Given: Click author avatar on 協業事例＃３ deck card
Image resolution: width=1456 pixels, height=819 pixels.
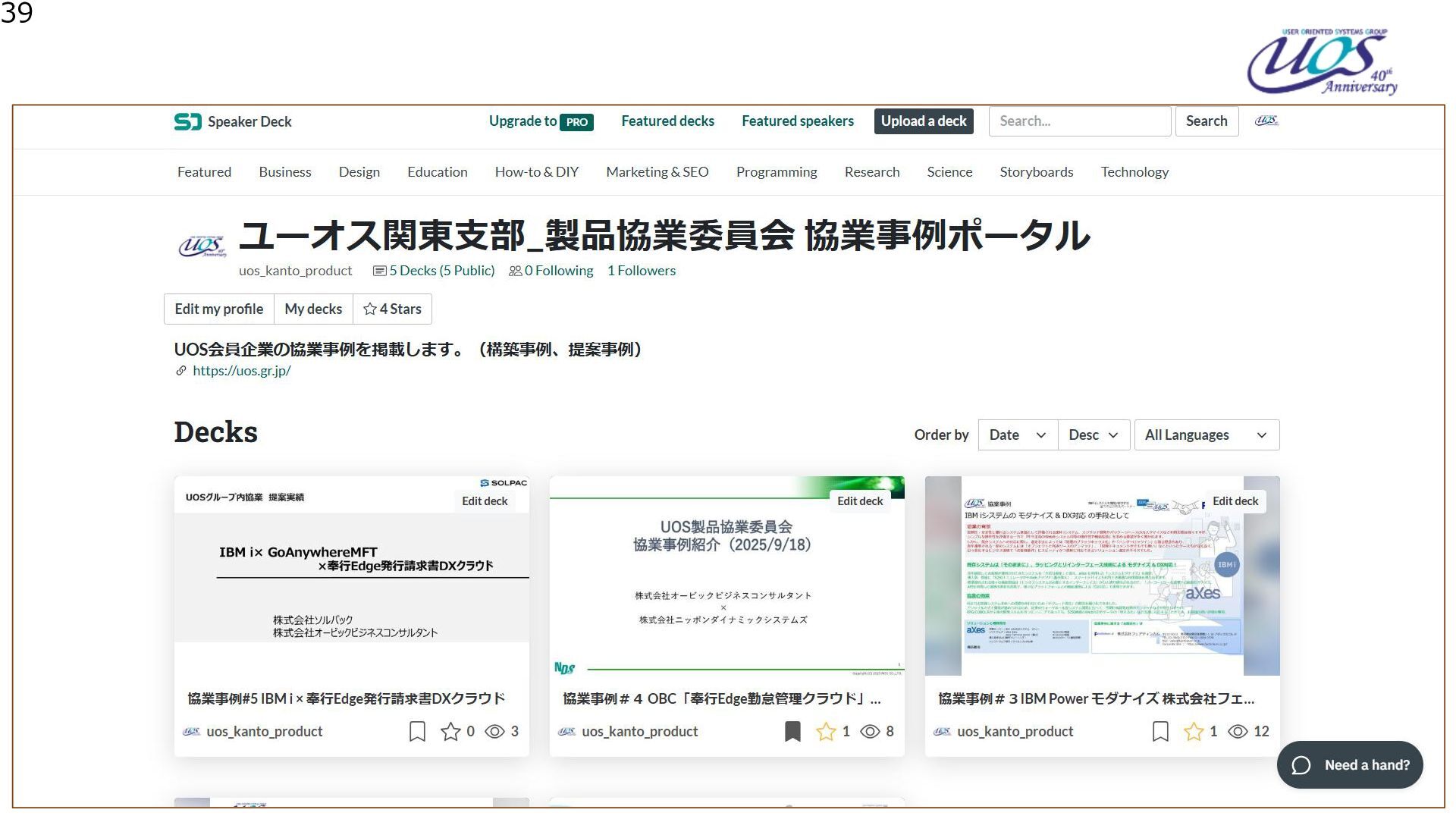Looking at the screenshot, I should point(942,732).
